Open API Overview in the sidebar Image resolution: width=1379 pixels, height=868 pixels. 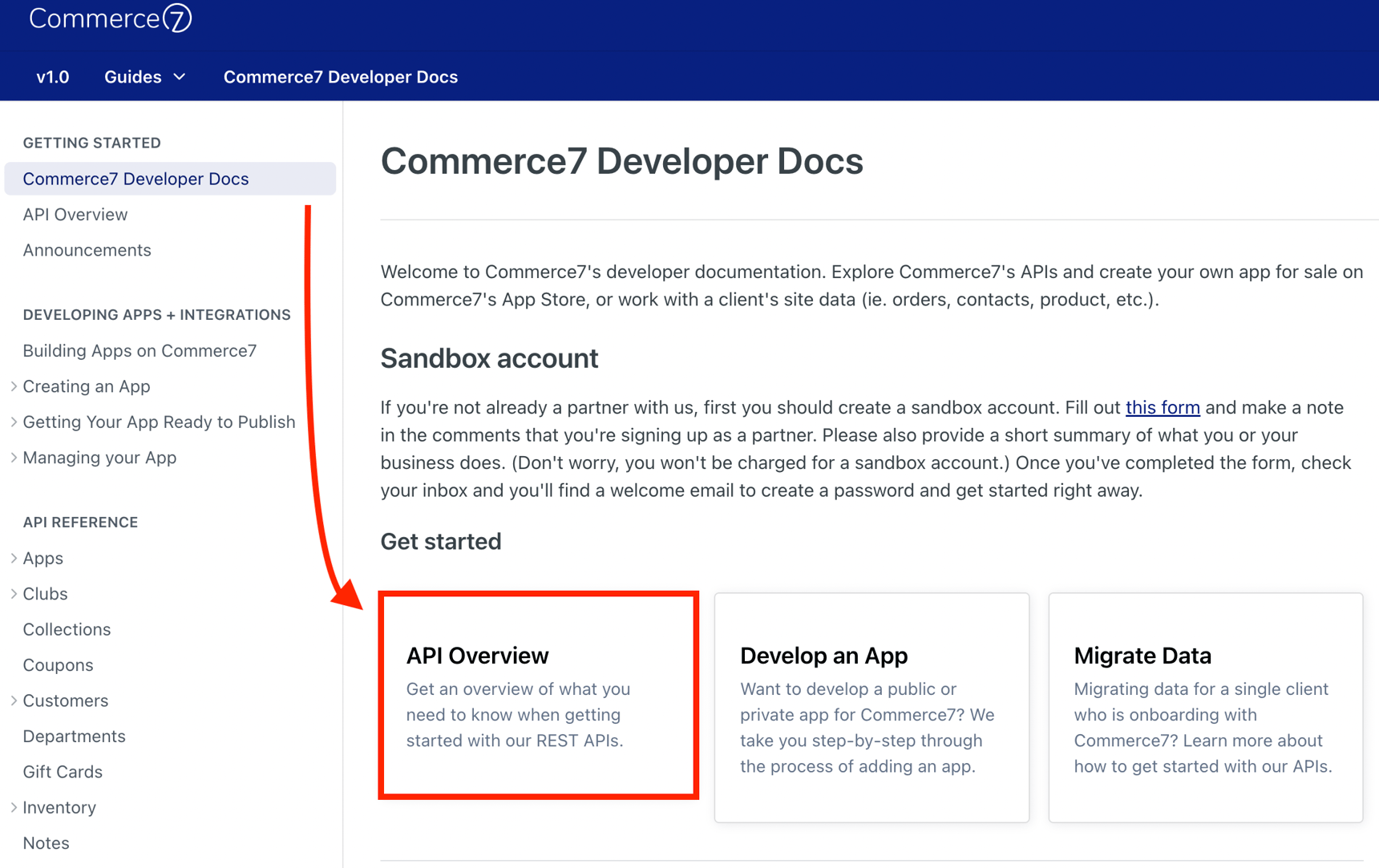click(75, 215)
